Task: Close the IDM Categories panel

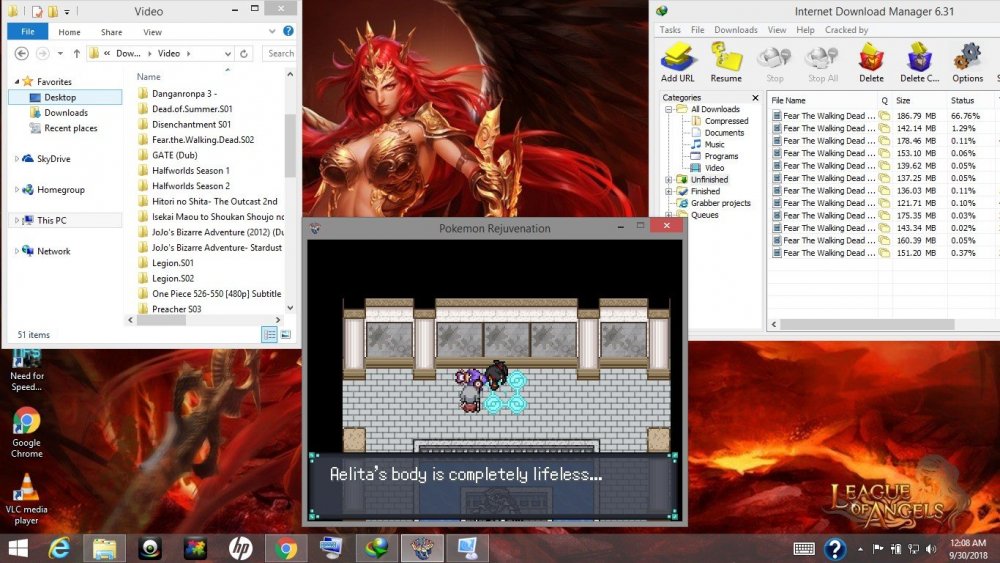Action: (x=756, y=98)
